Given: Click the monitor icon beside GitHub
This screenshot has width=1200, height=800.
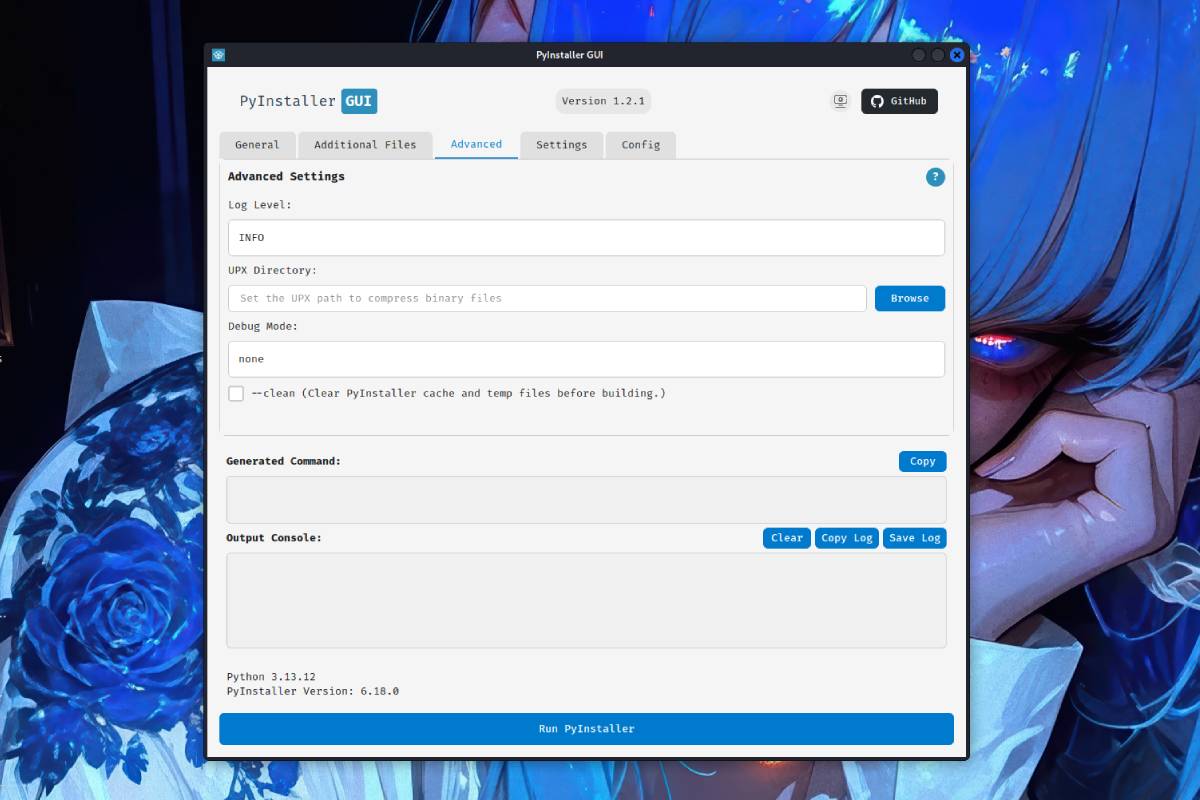Looking at the screenshot, I should 840,101.
